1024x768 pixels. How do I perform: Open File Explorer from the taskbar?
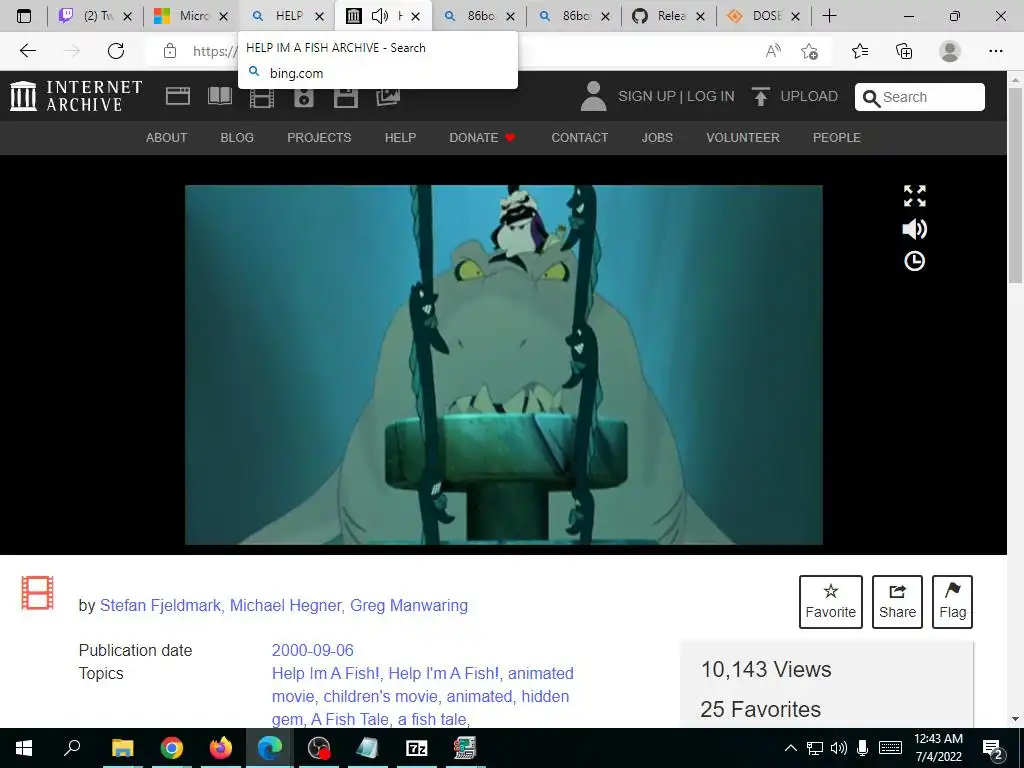point(122,748)
